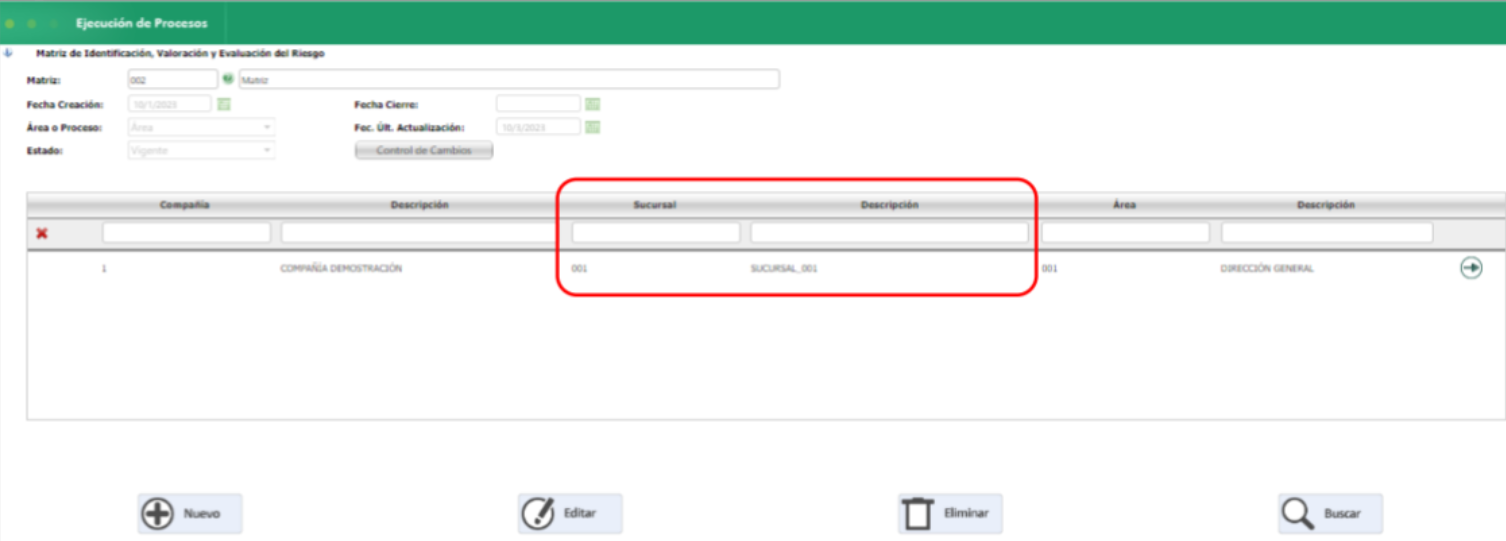This screenshot has width=1506, height=541.
Task: Click the Área Descripción filter field
Action: 1326,233
